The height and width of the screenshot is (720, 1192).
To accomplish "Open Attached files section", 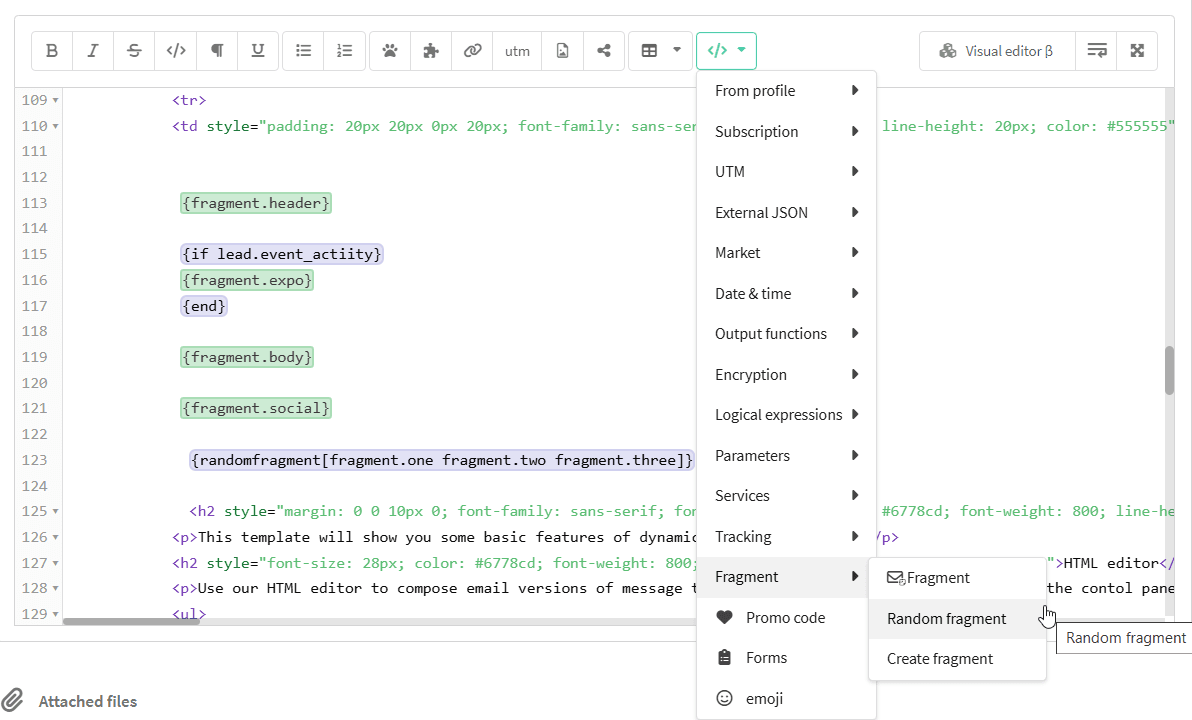I will pyautogui.click(x=87, y=701).
